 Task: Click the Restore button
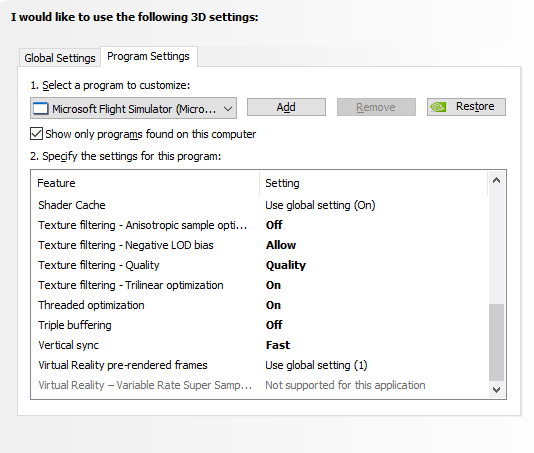466,107
